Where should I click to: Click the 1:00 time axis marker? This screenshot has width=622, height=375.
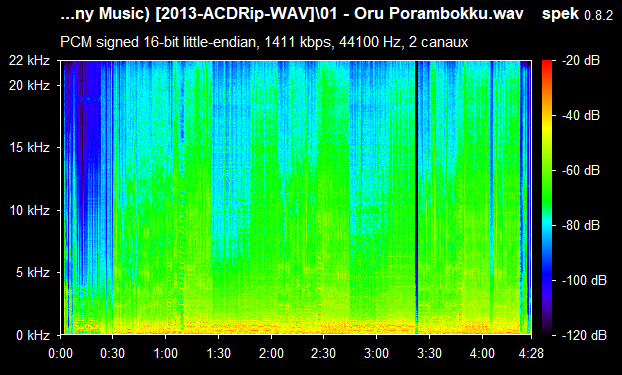pyautogui.click(x=165, y=353)
